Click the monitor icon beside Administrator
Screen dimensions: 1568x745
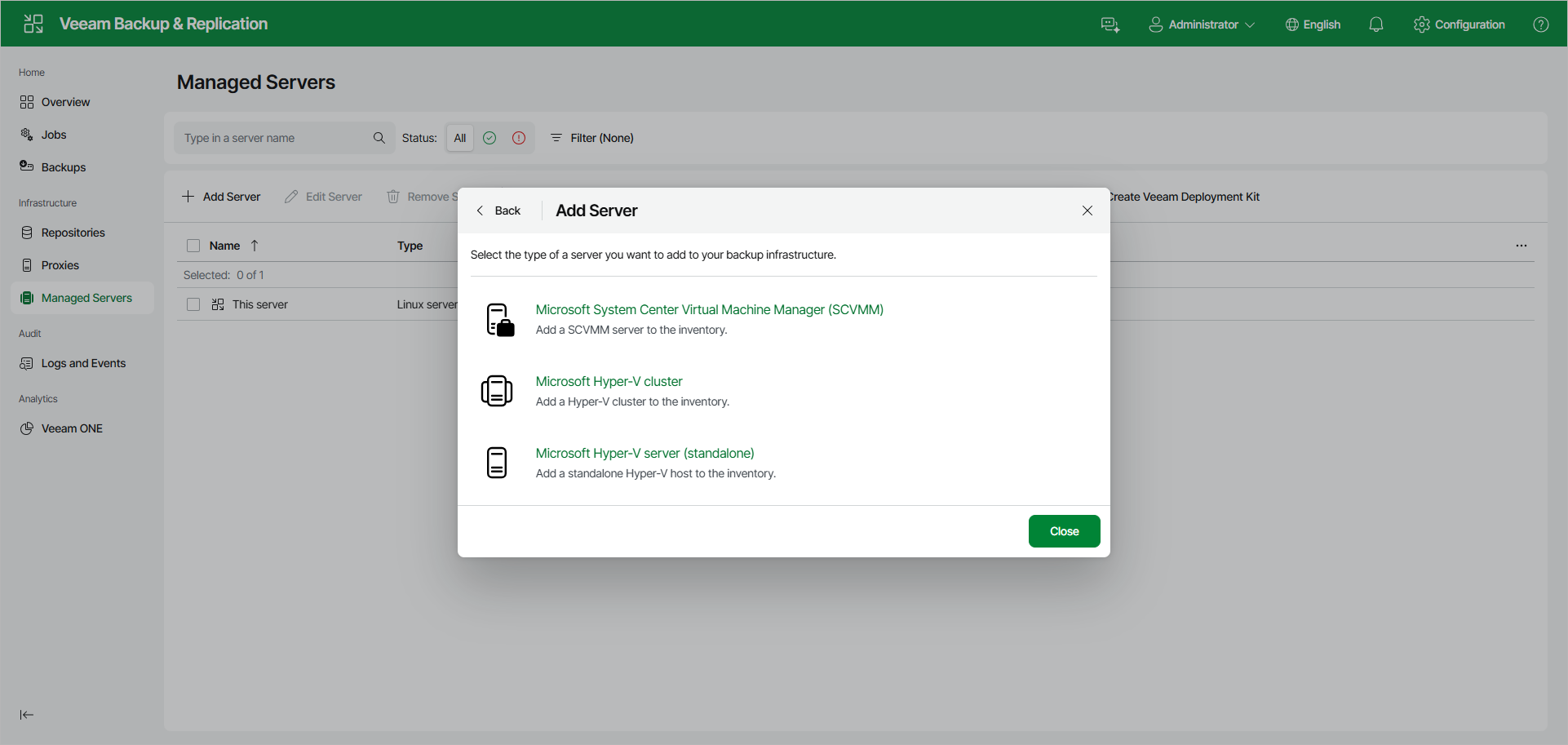pyautogui.click(x=1110, y=24)
